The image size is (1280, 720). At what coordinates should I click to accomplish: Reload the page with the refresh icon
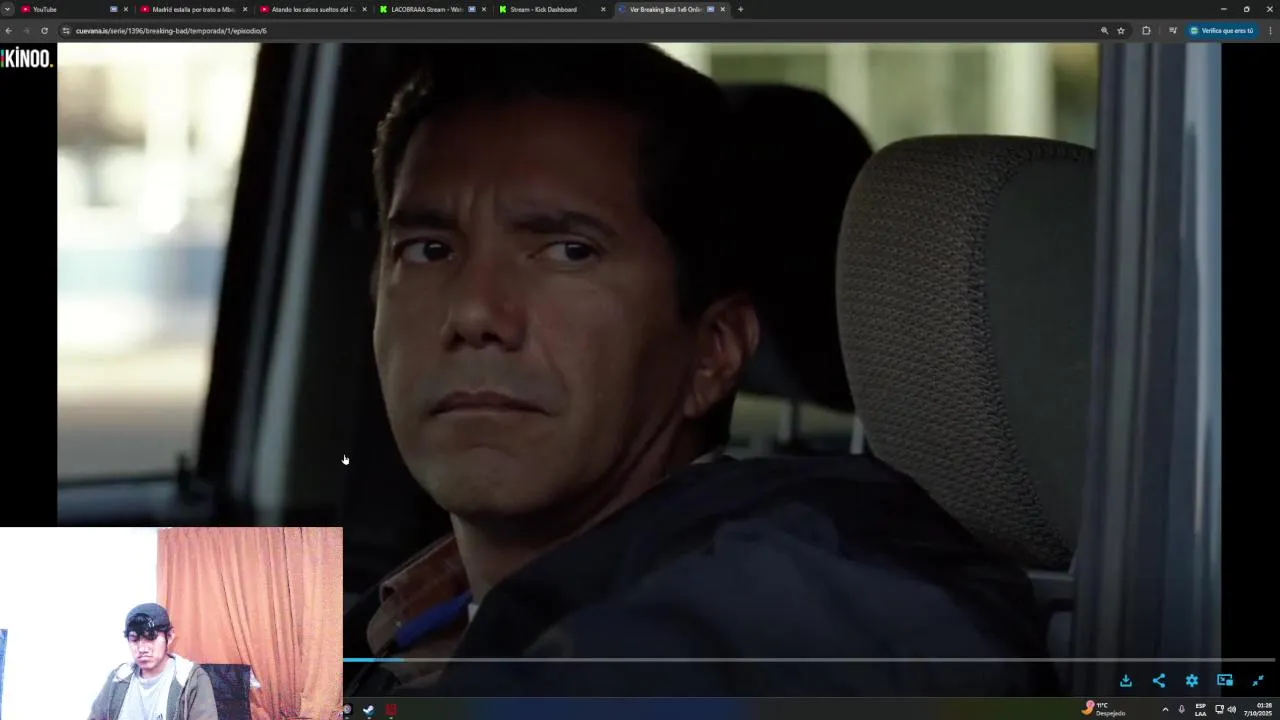click(x=44, y=31)
